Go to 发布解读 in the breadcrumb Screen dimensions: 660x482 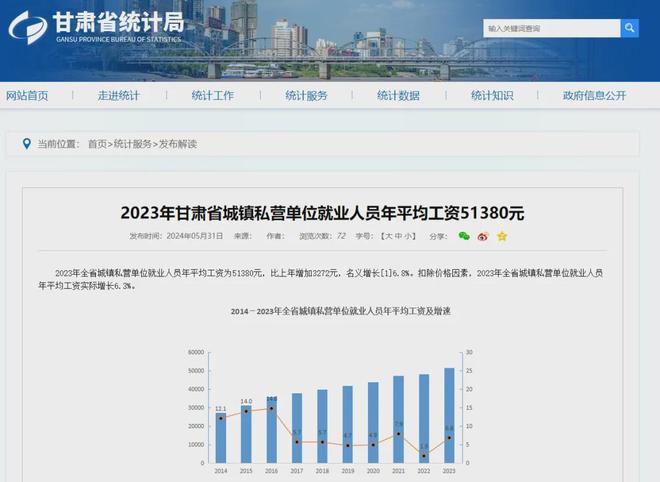[178, 144]
